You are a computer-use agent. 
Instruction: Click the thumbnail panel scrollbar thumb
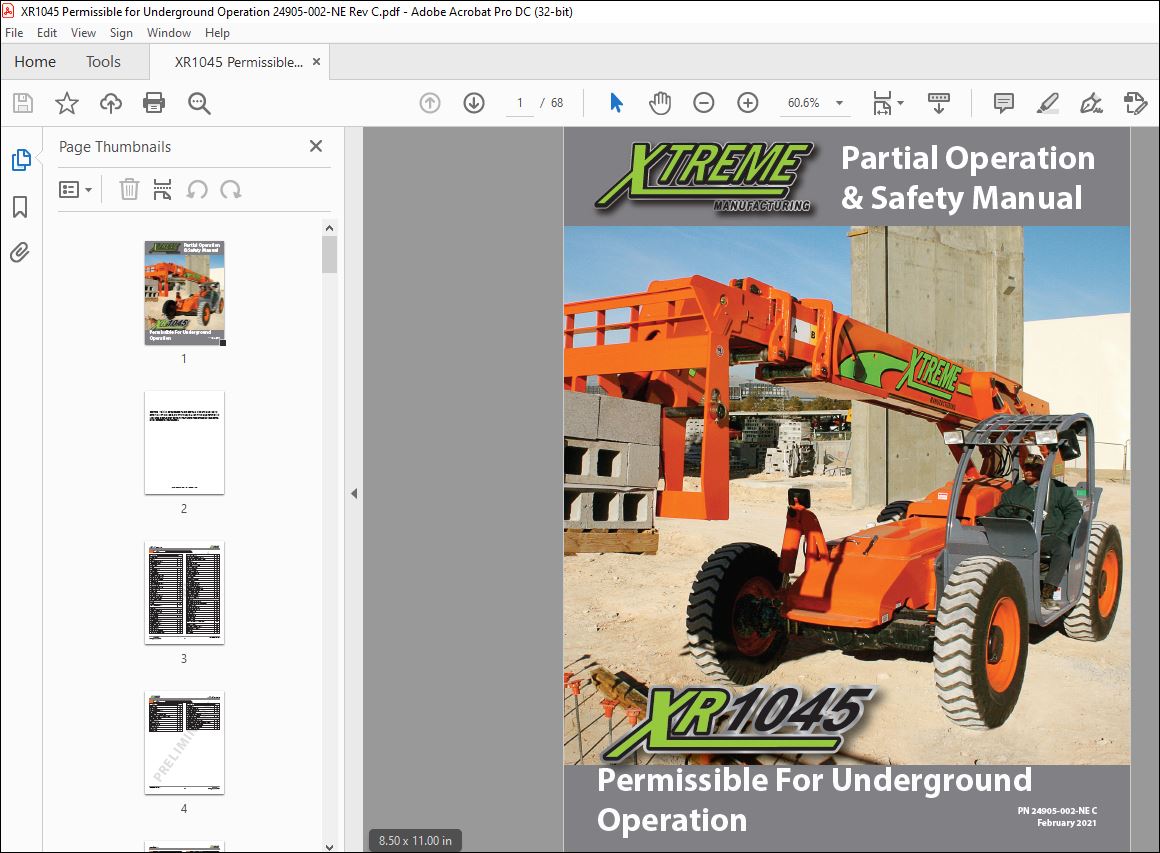click(x=330, y=254)
